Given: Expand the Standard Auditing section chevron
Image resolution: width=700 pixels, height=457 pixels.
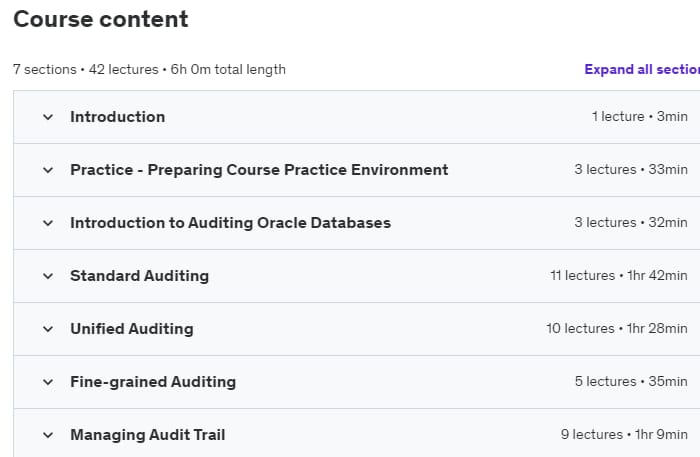Looking at the screenshot, I should (x=48, y=276).
